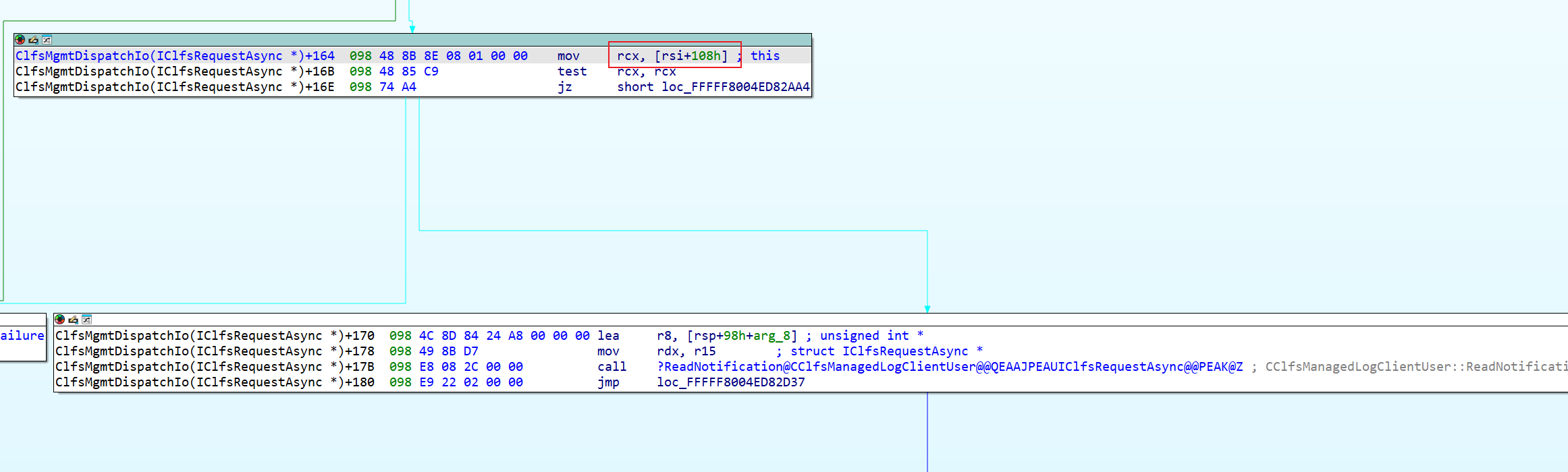Click the ReadNotification call target symbol
The image size is (1568, 472).
950,367
